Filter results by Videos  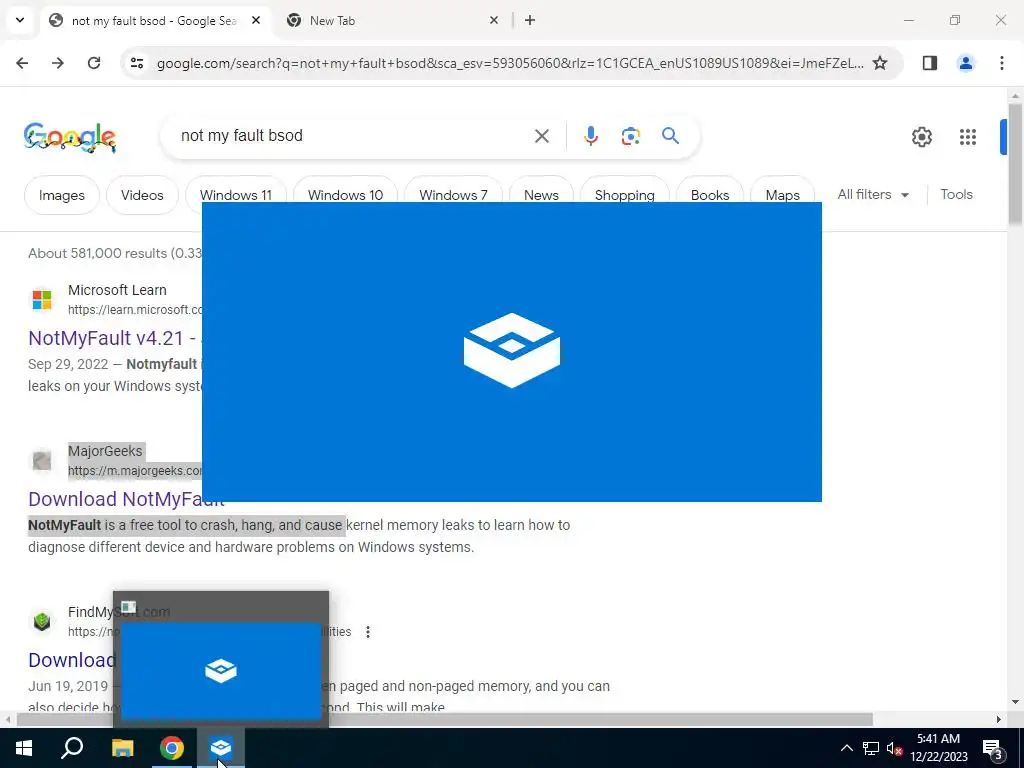pos(142,195)
